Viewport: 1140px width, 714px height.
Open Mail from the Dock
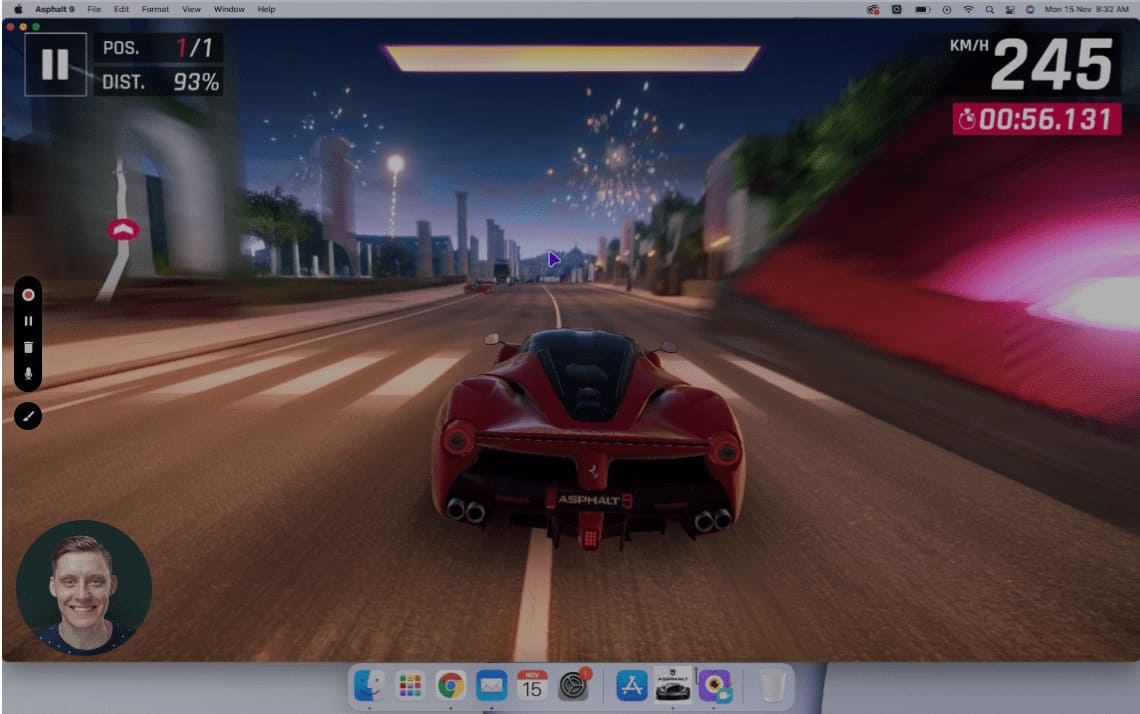(x=491, y=686)
